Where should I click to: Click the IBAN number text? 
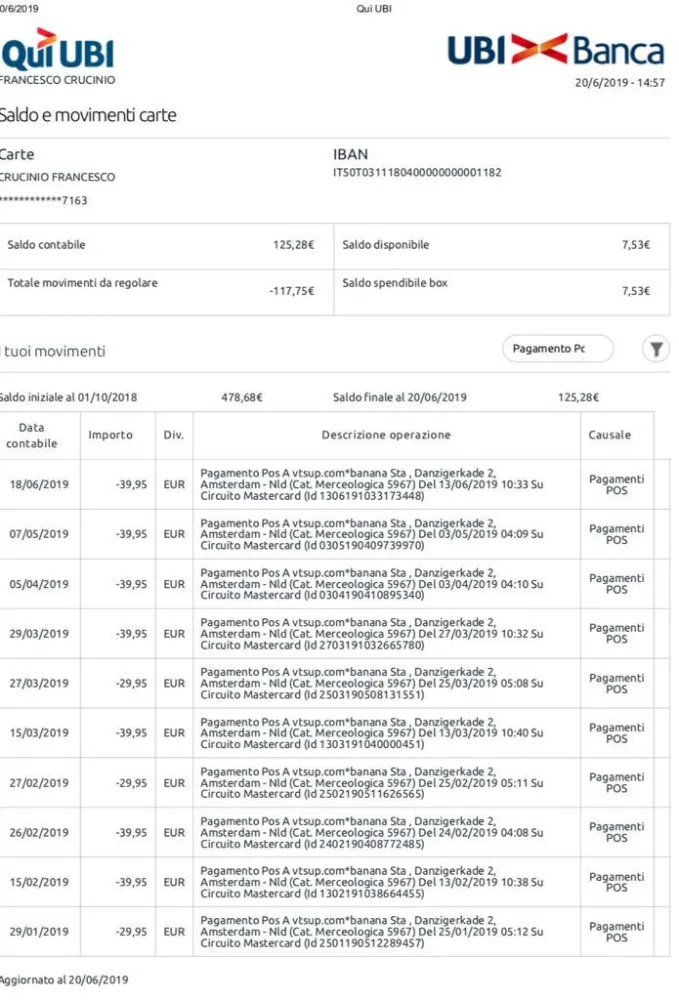tap(417, 172)
